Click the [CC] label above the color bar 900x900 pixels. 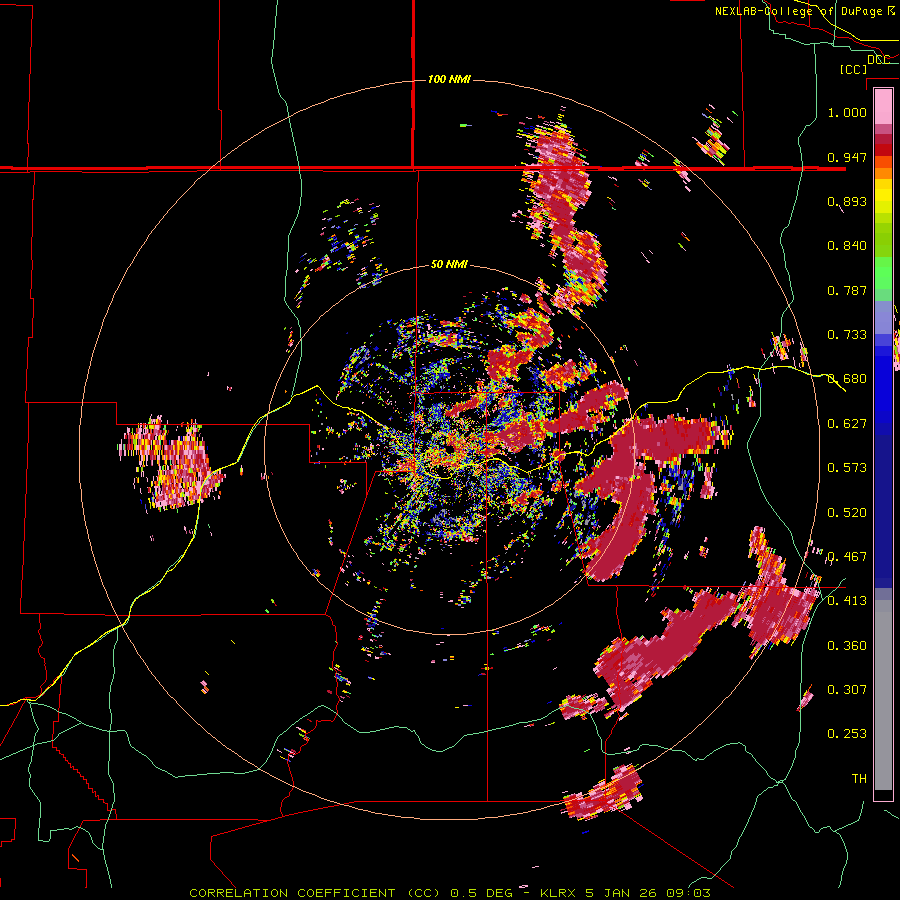coord(853,69)
